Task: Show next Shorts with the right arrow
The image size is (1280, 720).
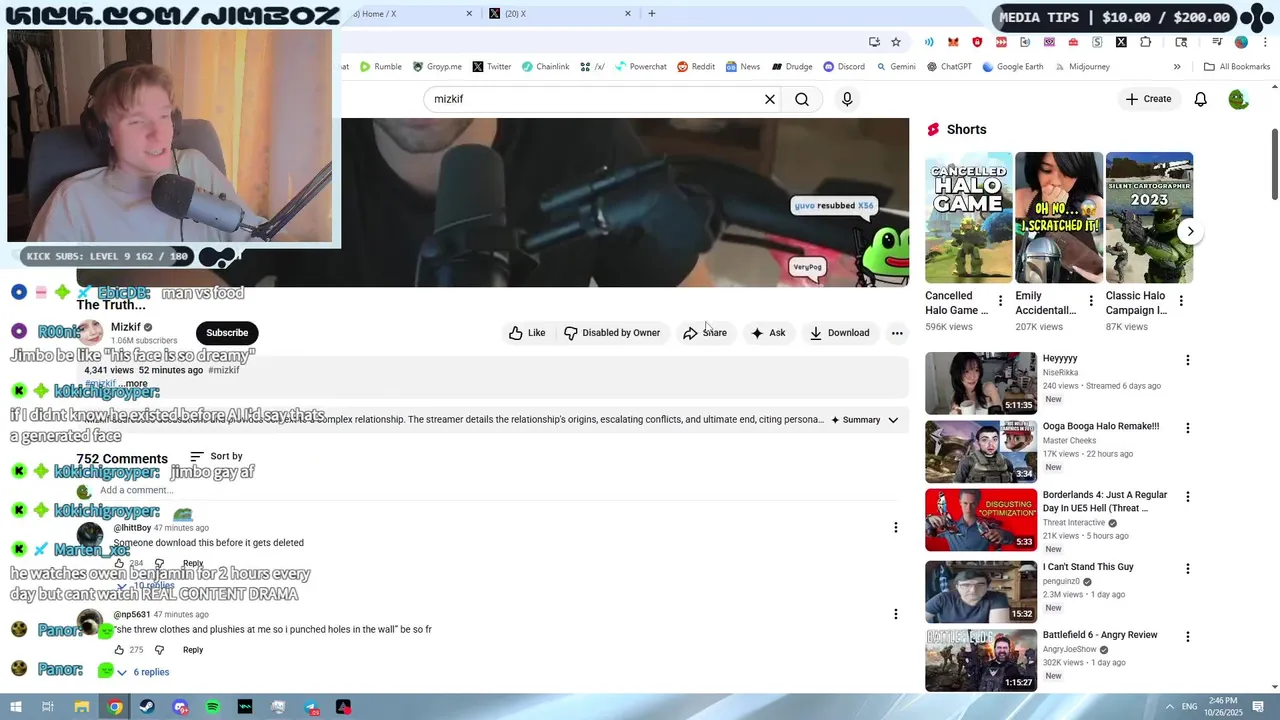Action: click(1190, 231)
